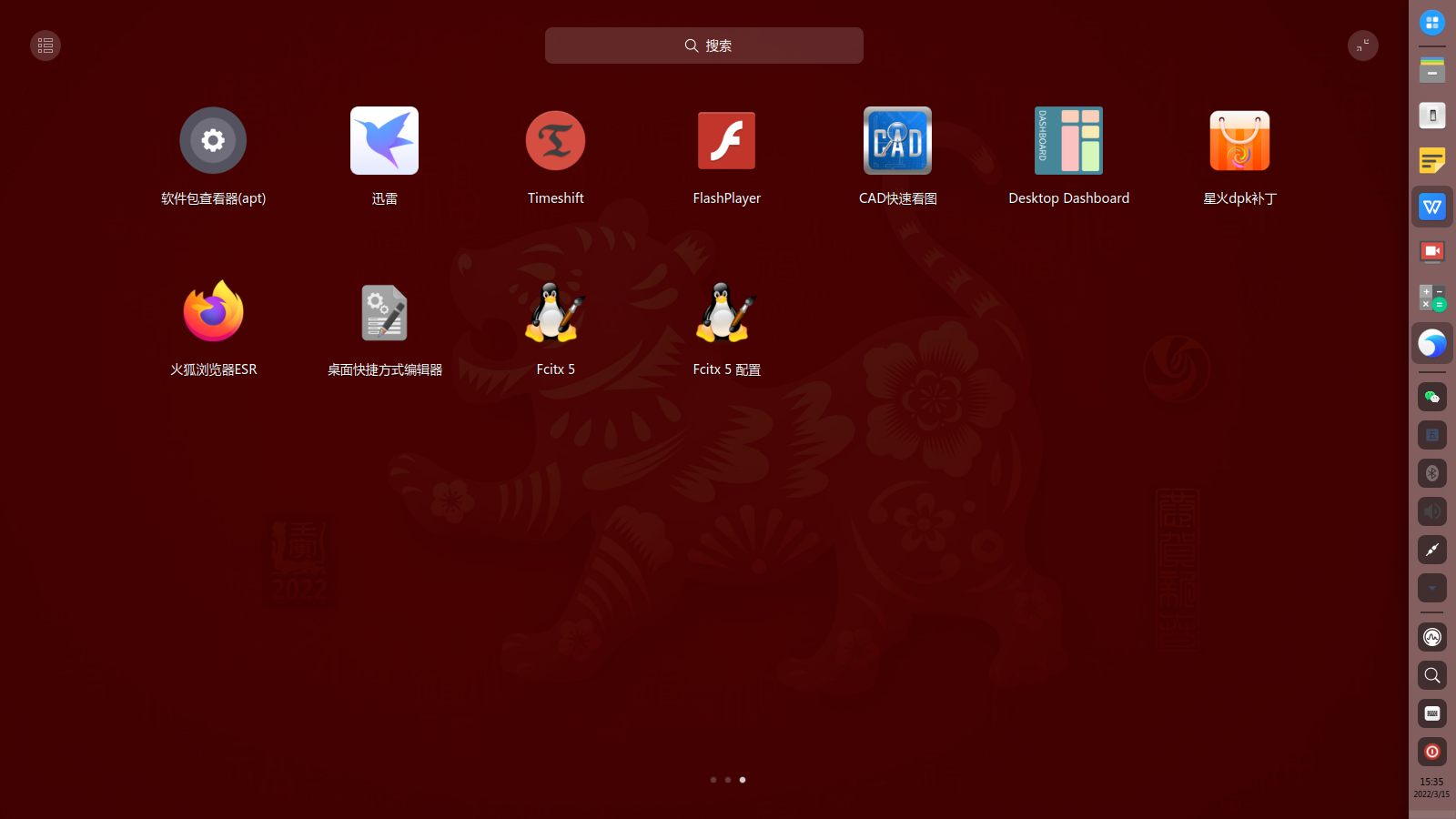Image resolution: width=1456 pixels, height=819 pixels.
Task: Expand the hidden tray icons arrow
Action: [1432, 588]
